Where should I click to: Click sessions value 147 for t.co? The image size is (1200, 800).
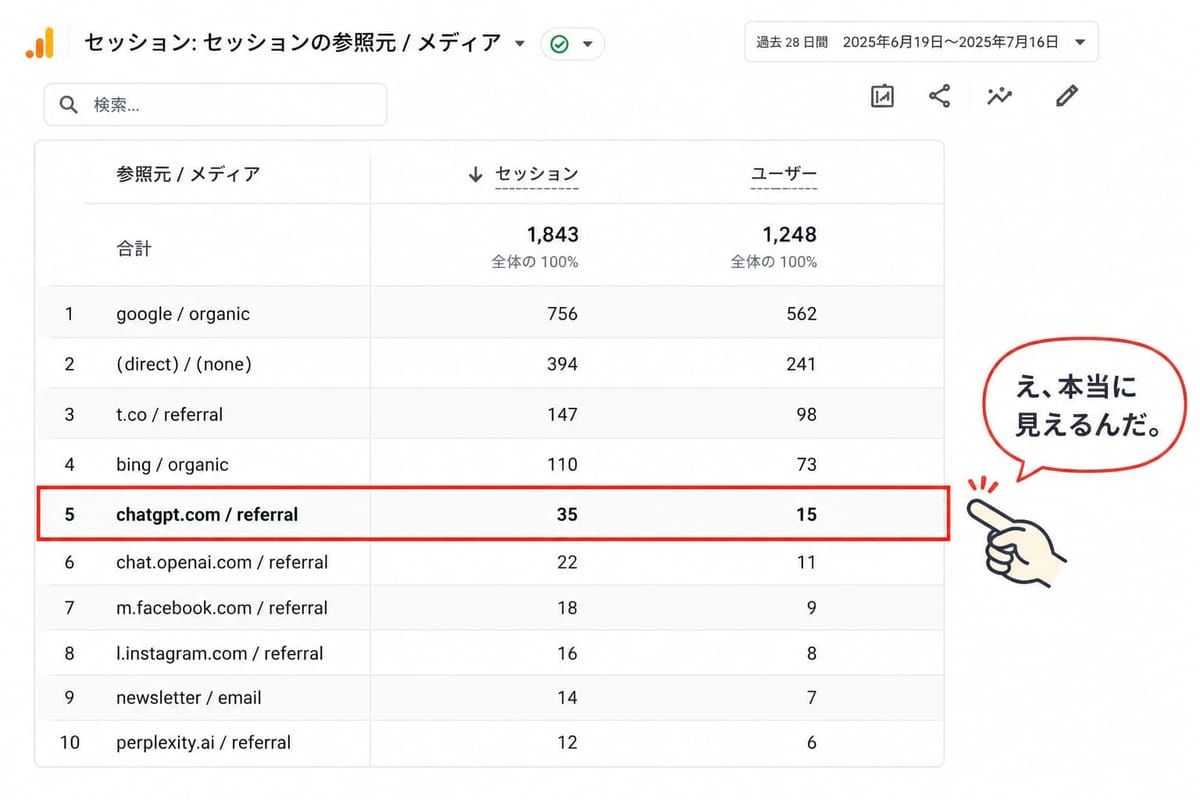[x=562, y=414]
